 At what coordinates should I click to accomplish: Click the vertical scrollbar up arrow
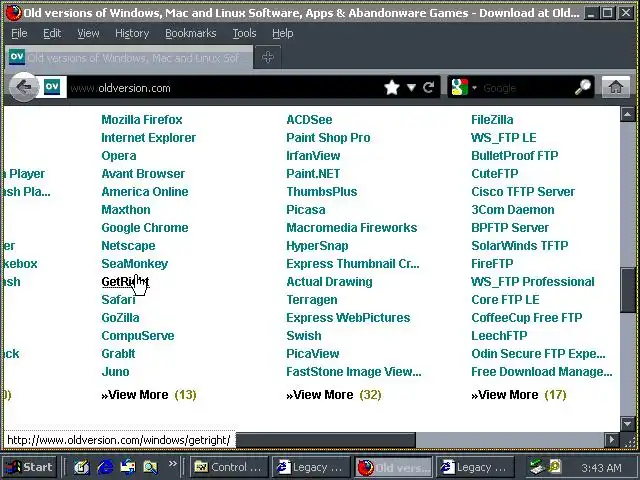(x=628, y=114)
